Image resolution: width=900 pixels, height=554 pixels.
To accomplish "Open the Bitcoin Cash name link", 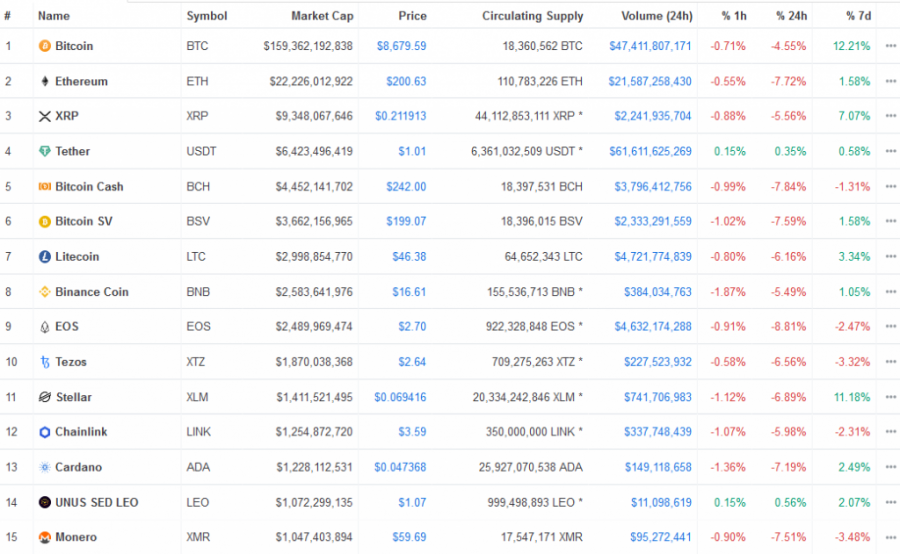I will tap(89, 187).
